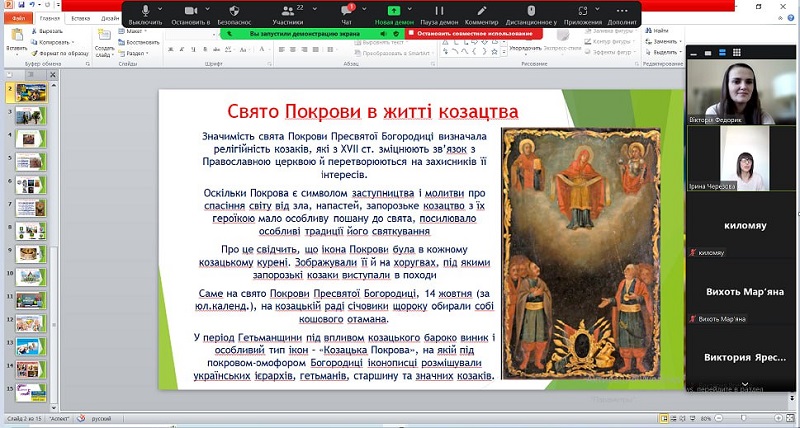
Task: Start Новая демонстрация green share icon
Action: [x=394, y=14]
